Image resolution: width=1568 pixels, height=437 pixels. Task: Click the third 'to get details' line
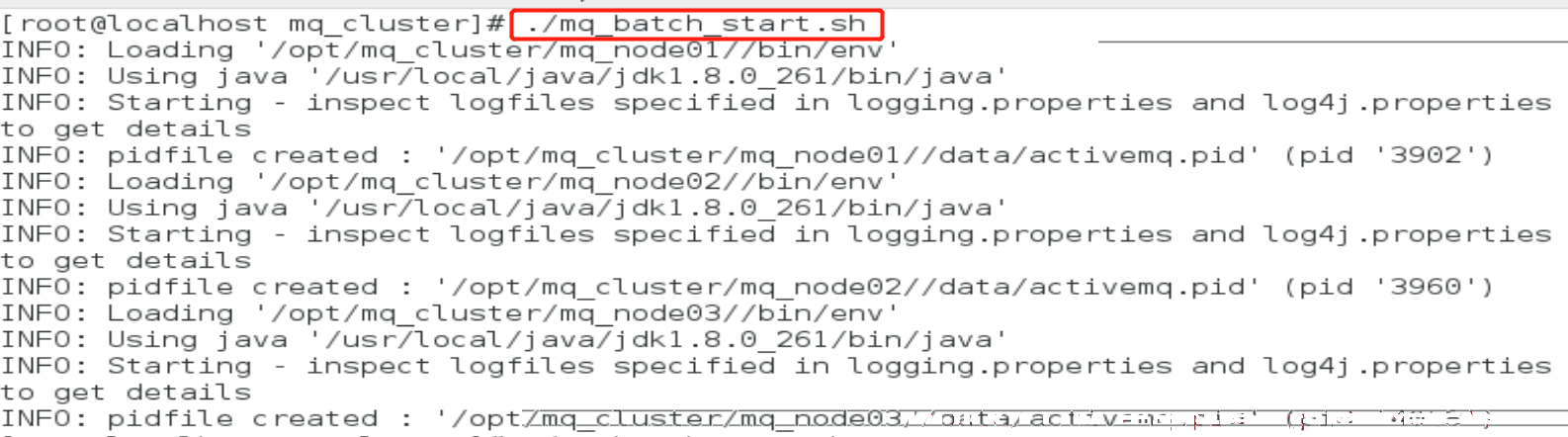127,393
